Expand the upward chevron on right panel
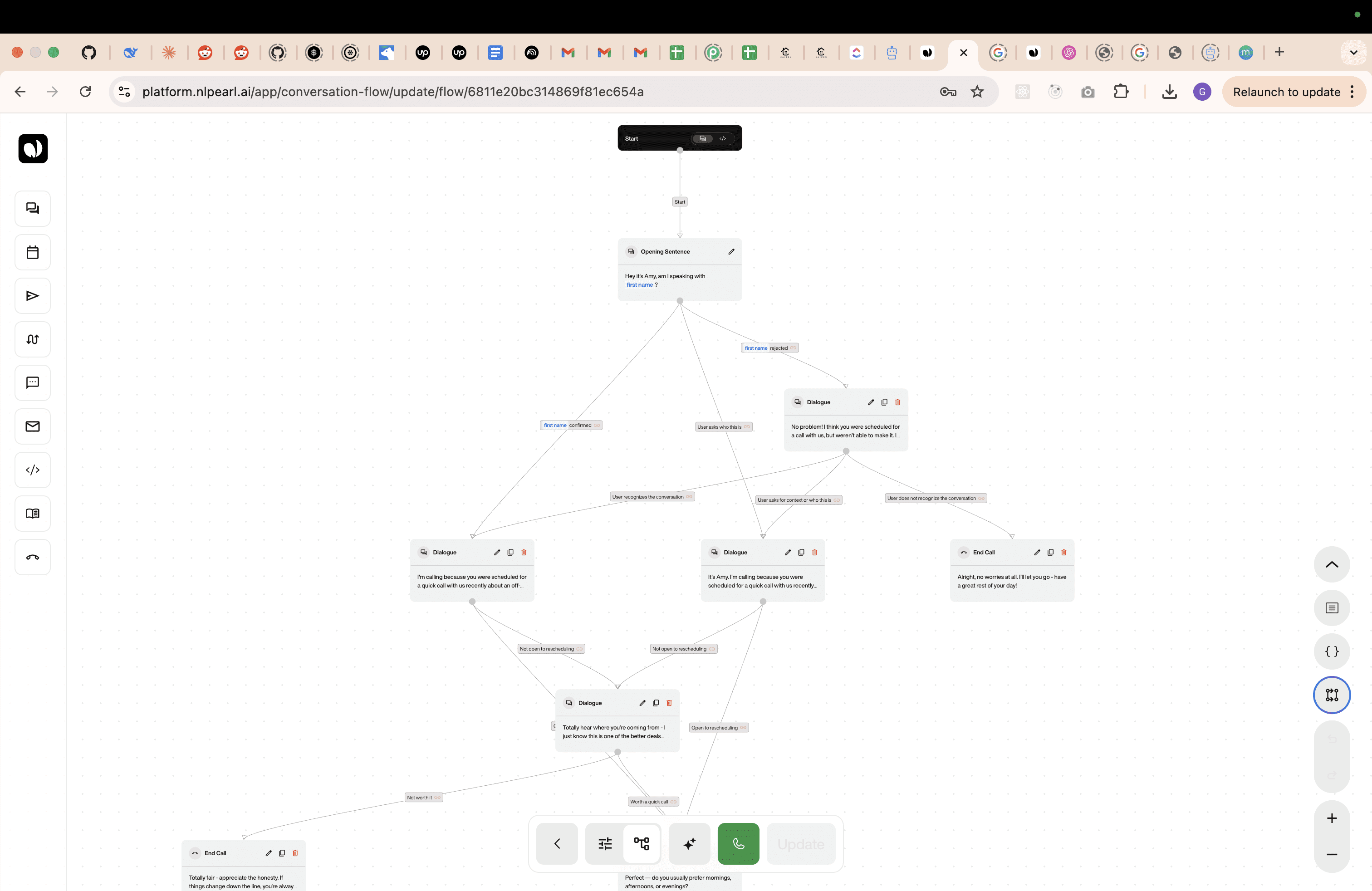Screen dimensions: 1372x891 coord(1332,565)
